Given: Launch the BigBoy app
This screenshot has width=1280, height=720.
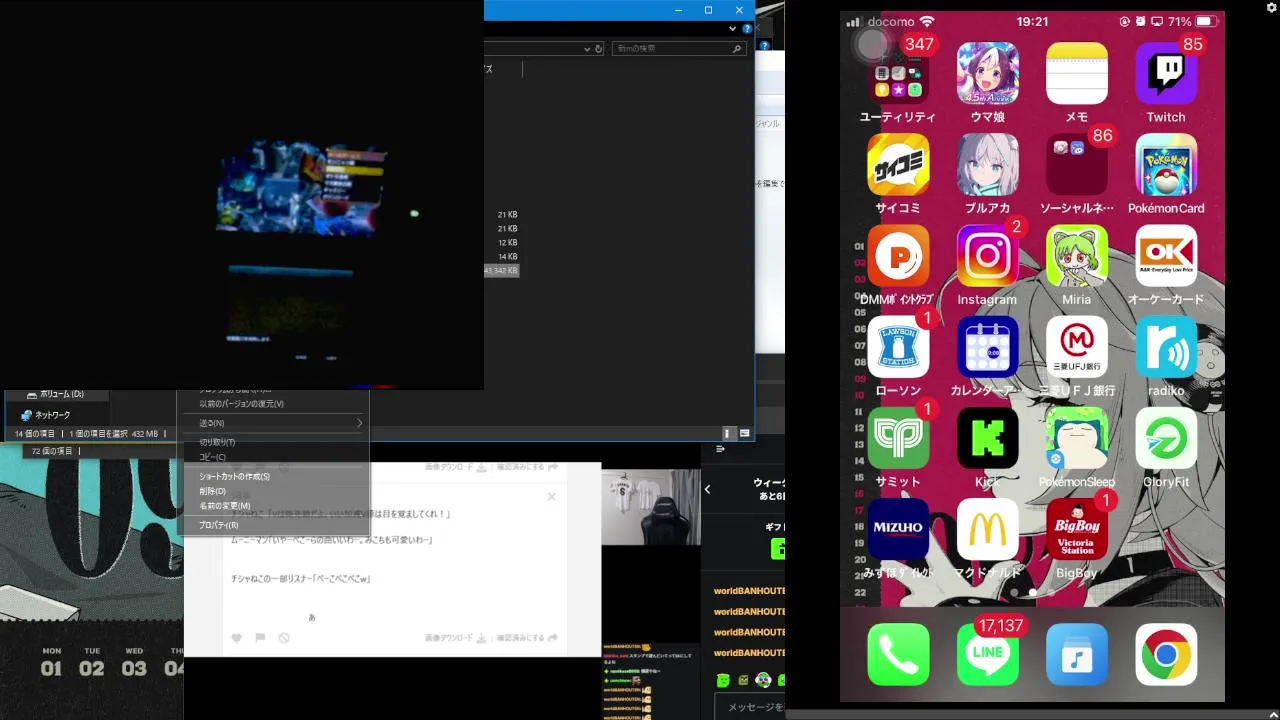Looking at the screenshot, I should click(x=1076, y=530).
